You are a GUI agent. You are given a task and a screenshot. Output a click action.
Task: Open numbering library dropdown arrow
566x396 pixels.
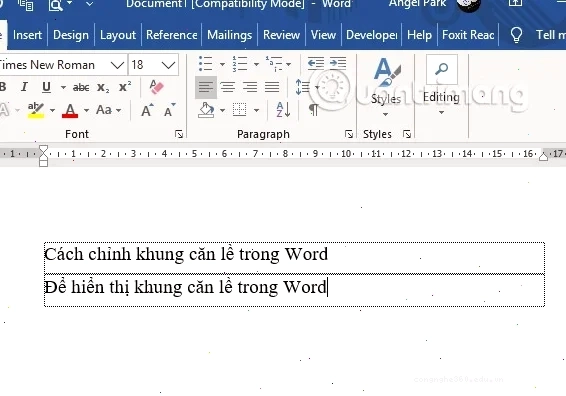click(256, 65)
